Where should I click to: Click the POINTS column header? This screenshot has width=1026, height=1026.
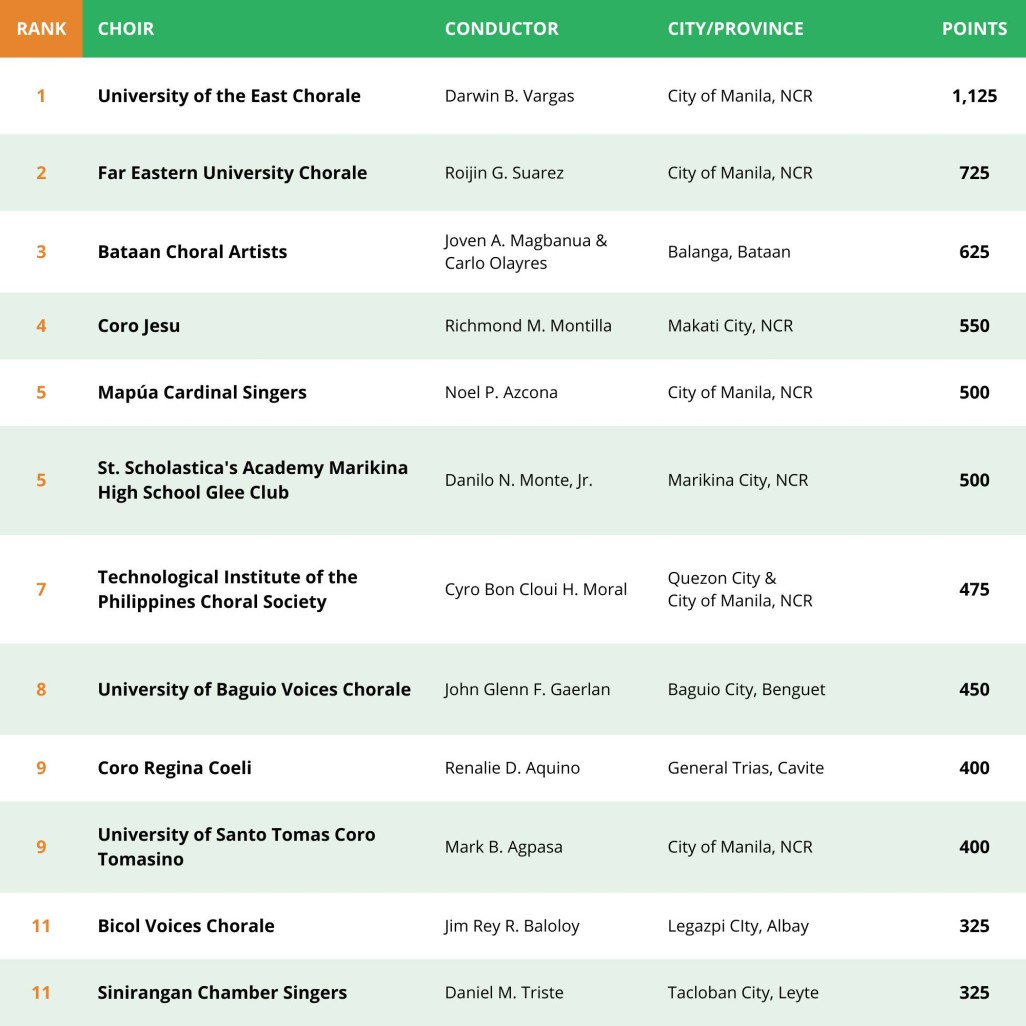click(973, 29)
